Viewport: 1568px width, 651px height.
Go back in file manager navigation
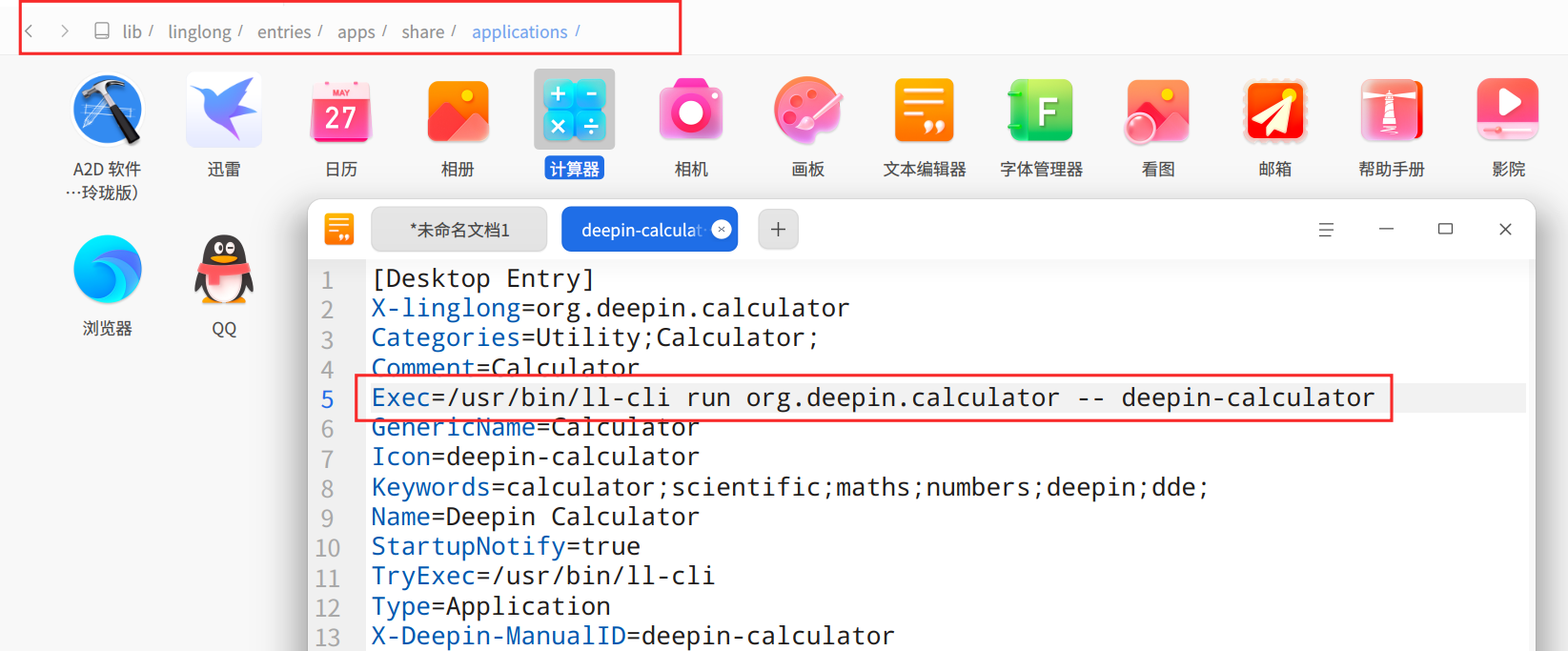pyautogui.click(x=30, y=31)
